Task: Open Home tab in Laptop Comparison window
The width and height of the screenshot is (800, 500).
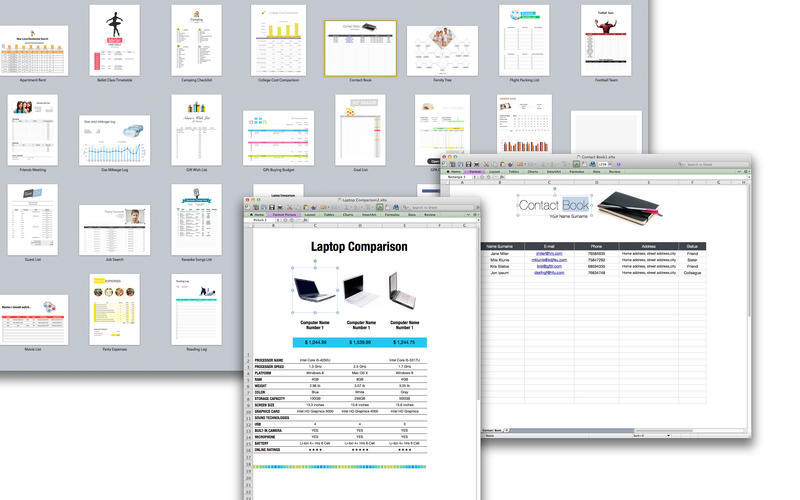Action: click(x=257, y=215)
